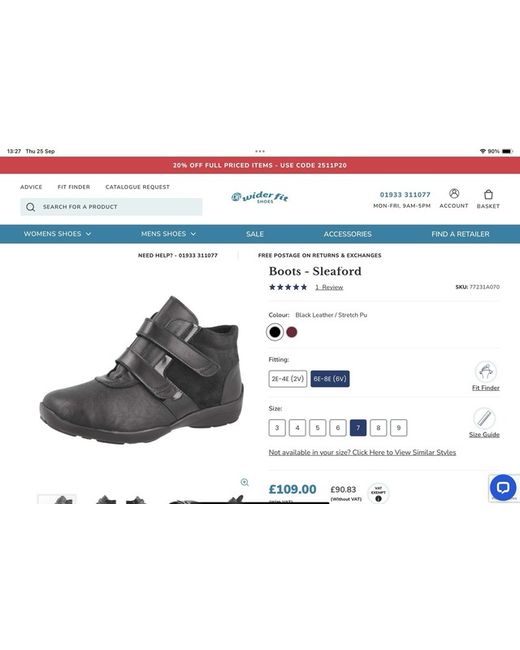Open the shopping Basket icon
520x650 pixels.
pyautogui.click(x=488, y=194)
